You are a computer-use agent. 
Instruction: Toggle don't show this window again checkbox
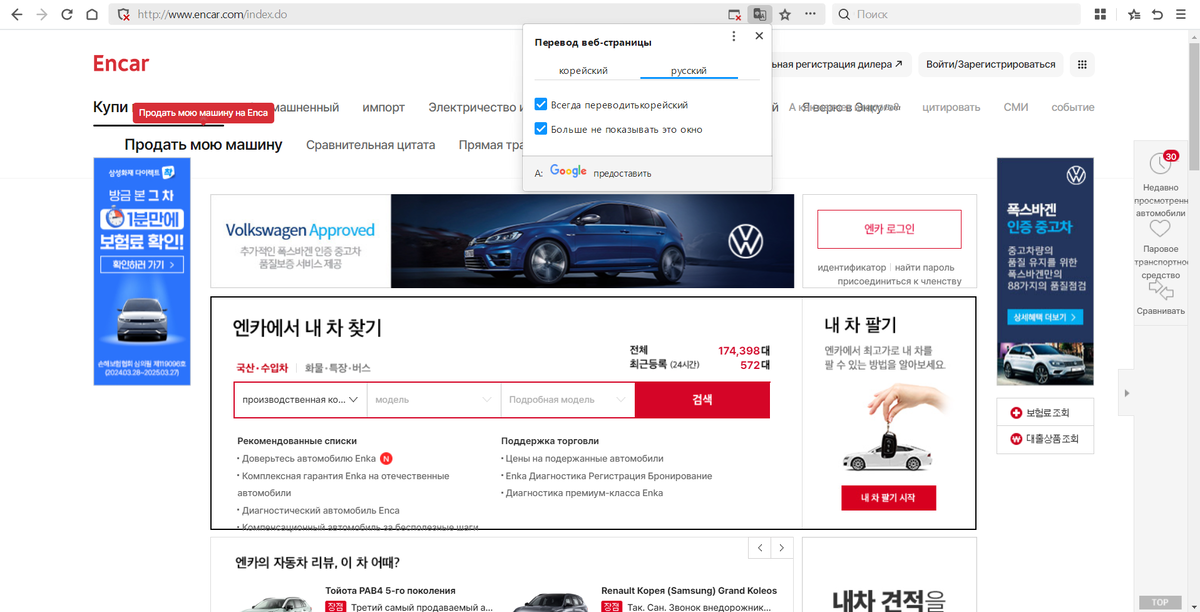pos(541,129)
